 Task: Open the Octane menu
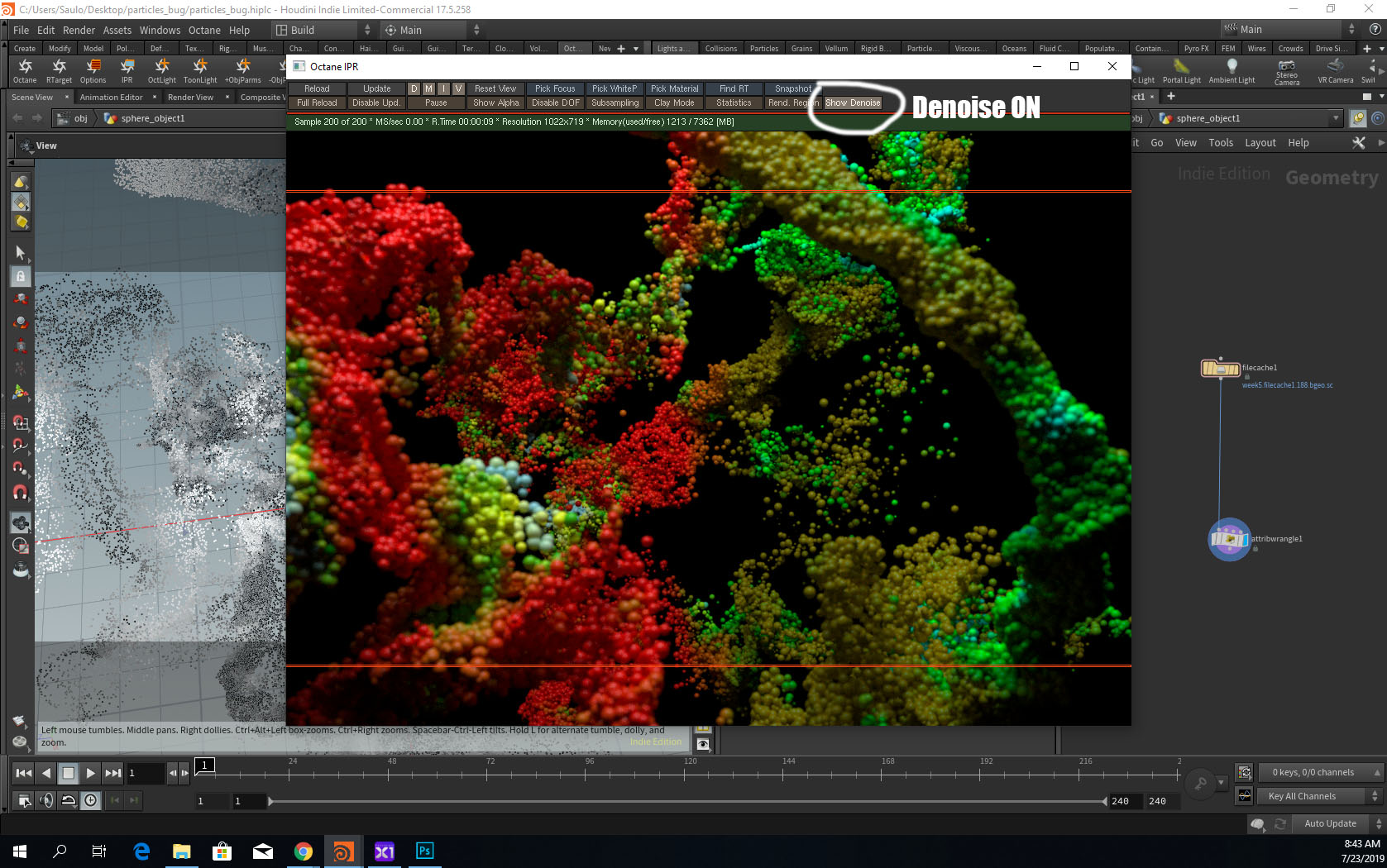(204, 31)
